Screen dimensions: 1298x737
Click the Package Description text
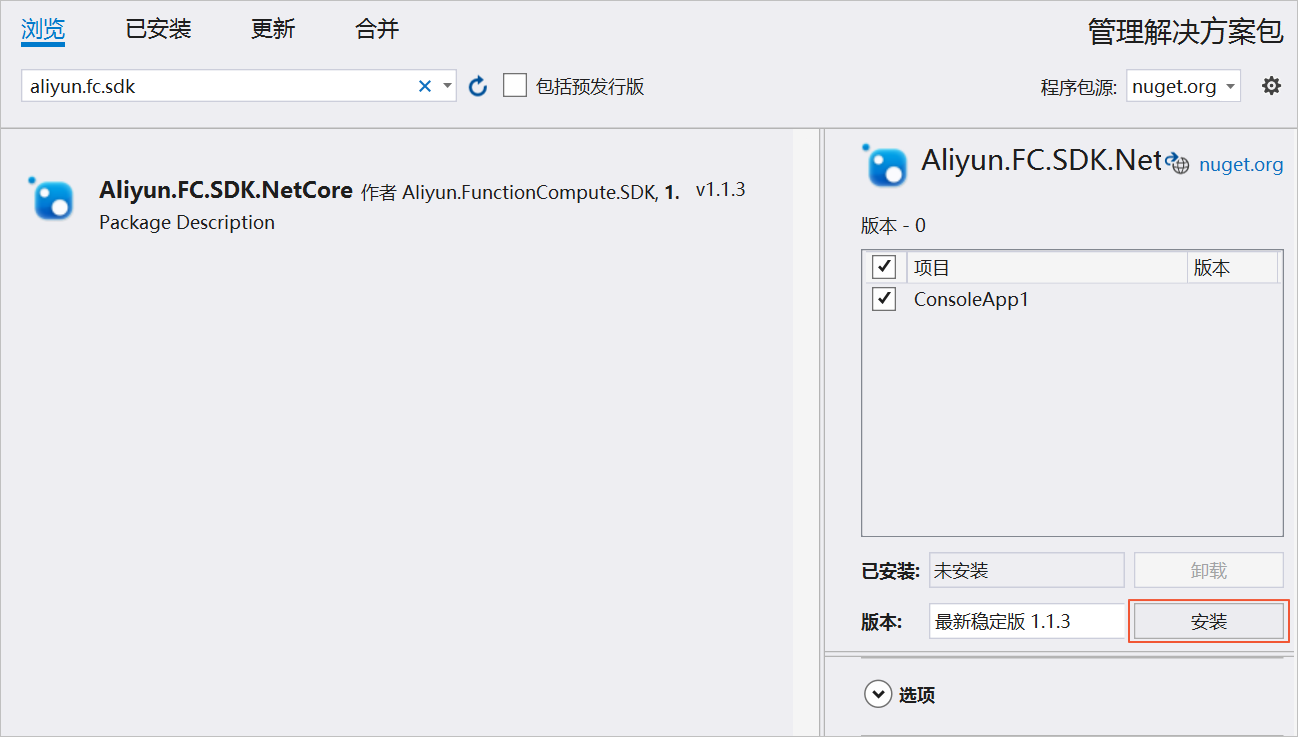coord(187,222)
